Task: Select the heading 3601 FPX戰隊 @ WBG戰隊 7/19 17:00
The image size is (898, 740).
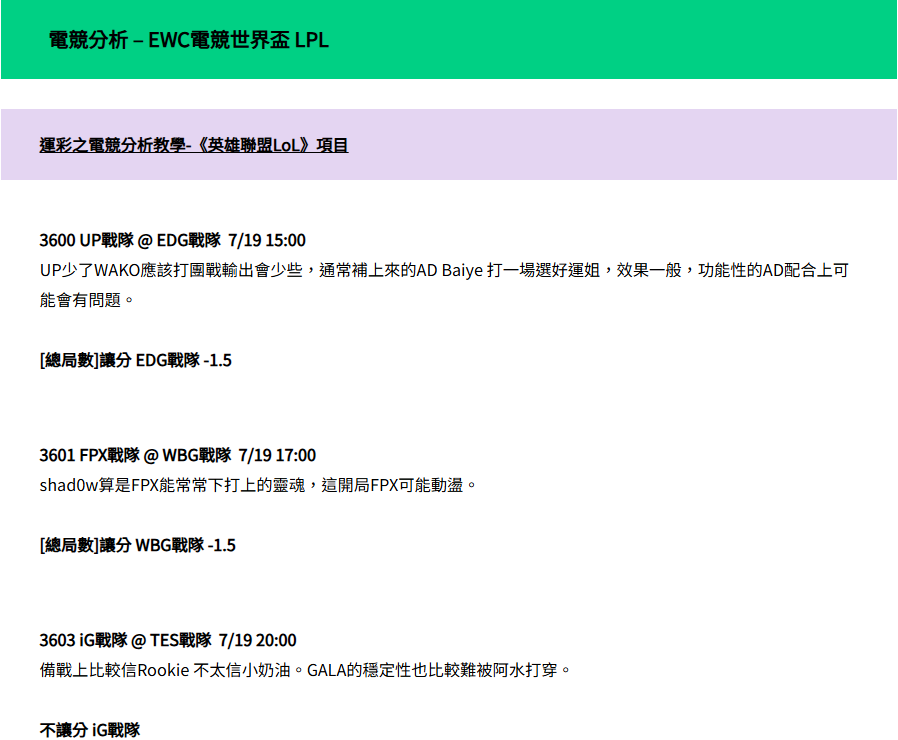Action: [178, 455]
